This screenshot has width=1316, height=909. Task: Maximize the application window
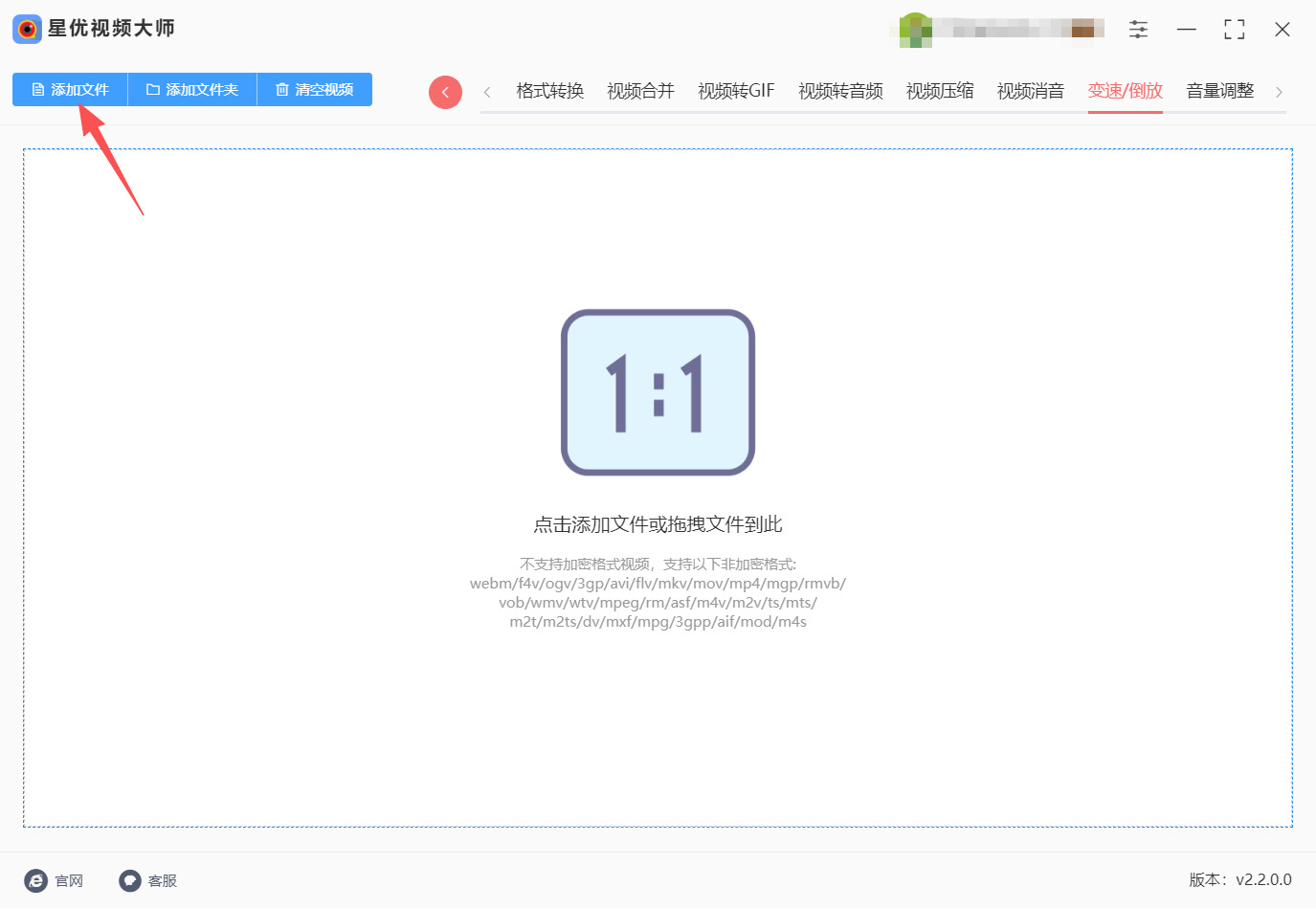pyautogui.click(x=1235, y=30)
